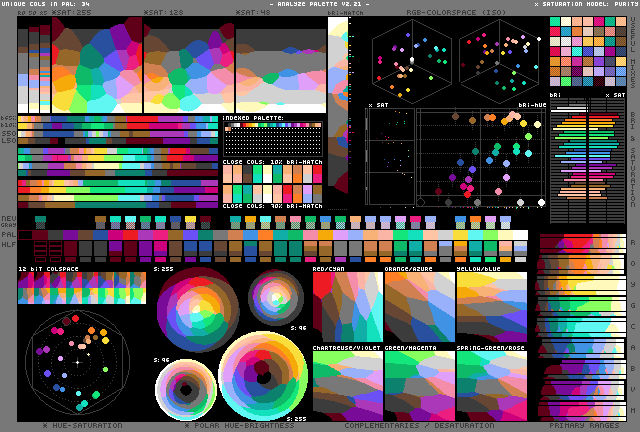This screenshot has width=640, height=432.
Task: Click the hue-saturation circular plot
Action: [x=77, y=362]
